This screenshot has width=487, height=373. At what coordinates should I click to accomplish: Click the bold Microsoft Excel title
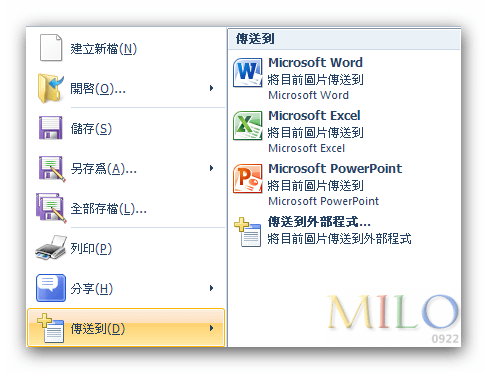point(314,116)
